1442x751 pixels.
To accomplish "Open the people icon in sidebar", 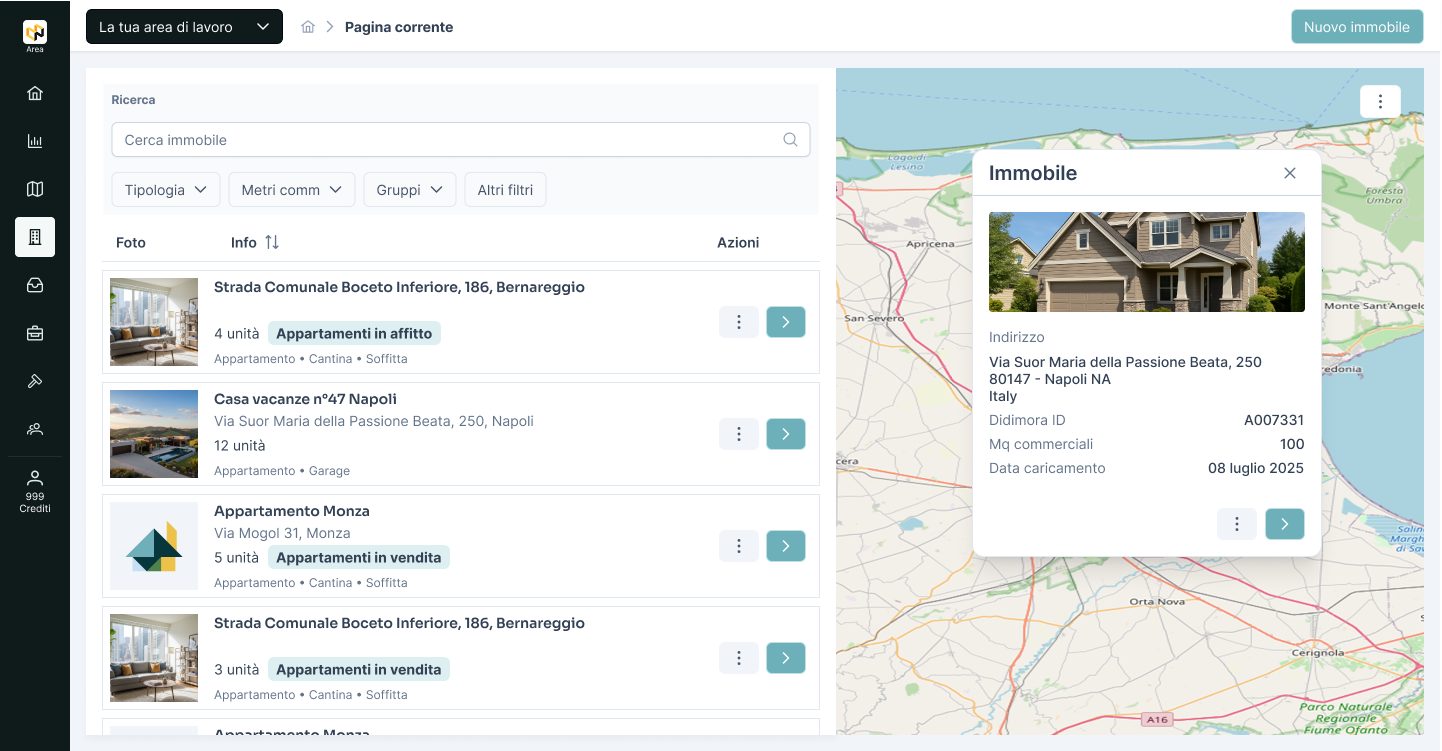I will pyautogui.click(x=35, y=429).
